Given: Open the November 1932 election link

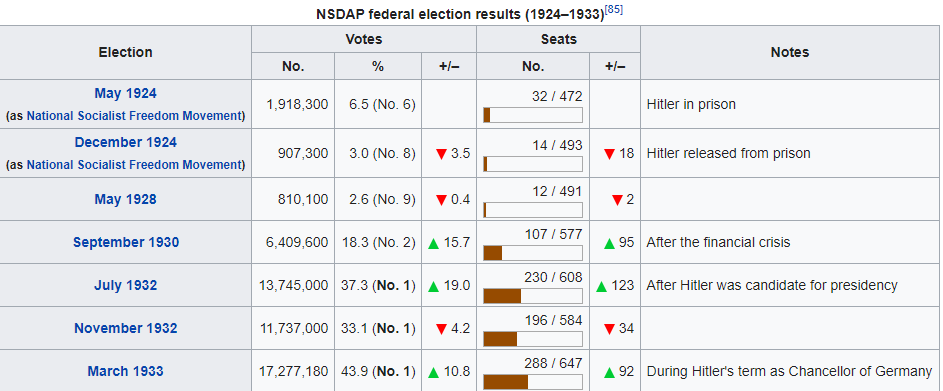Looking at the screenshot, I should coord(126,328).
